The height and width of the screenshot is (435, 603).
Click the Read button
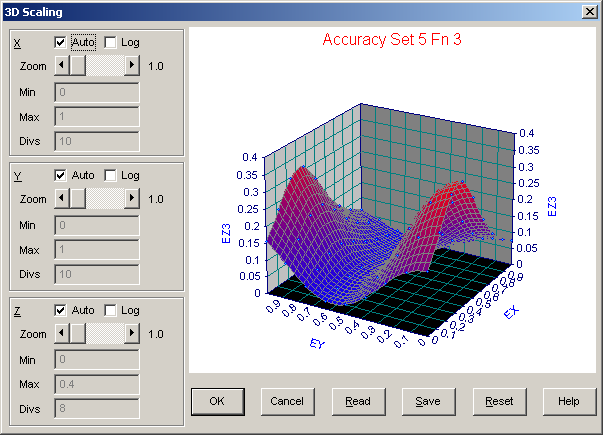click(358, 402)
